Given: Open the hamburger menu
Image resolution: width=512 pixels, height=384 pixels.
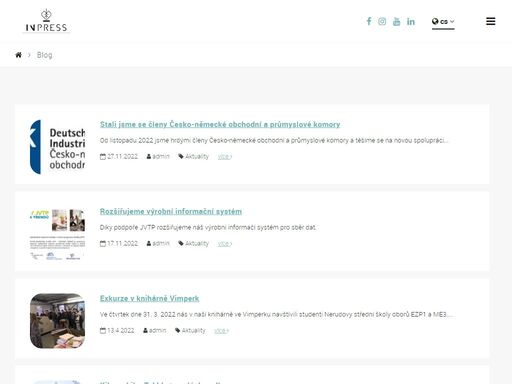Looking at the screenshot, I should tap(490, 21).
